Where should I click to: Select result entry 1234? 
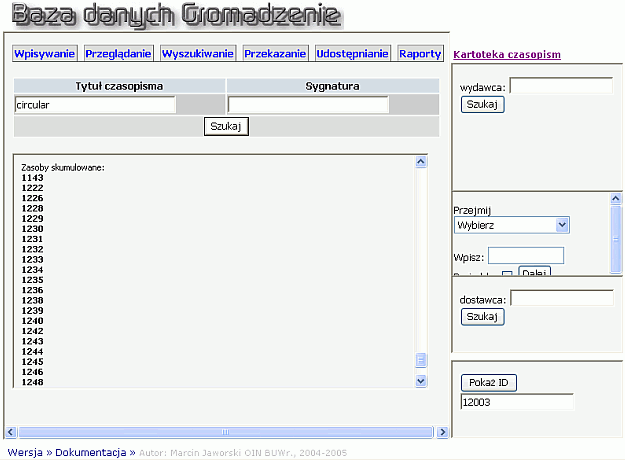pyautogui.click(x=33, y=270)
